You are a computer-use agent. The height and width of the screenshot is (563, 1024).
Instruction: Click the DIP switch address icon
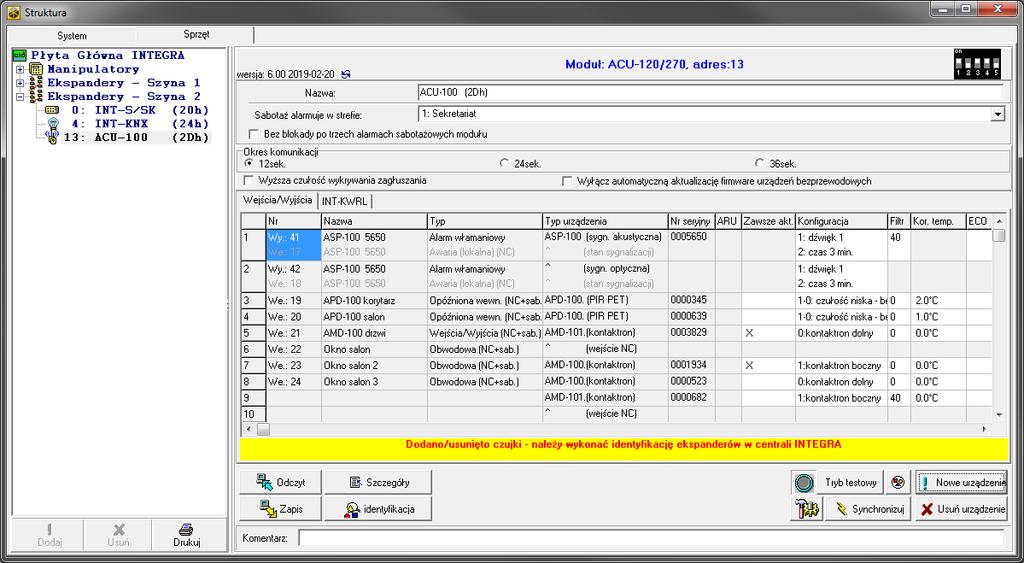pos(976,63)
